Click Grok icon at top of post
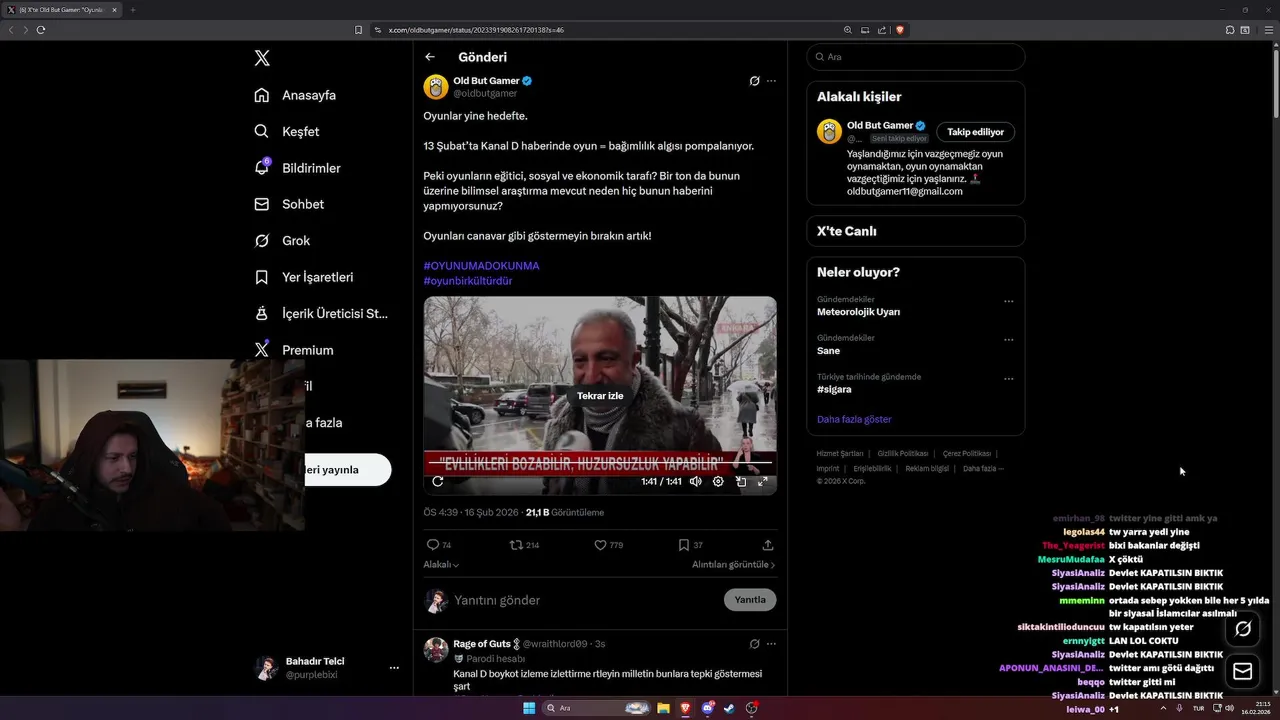 [x=754, y=81]
